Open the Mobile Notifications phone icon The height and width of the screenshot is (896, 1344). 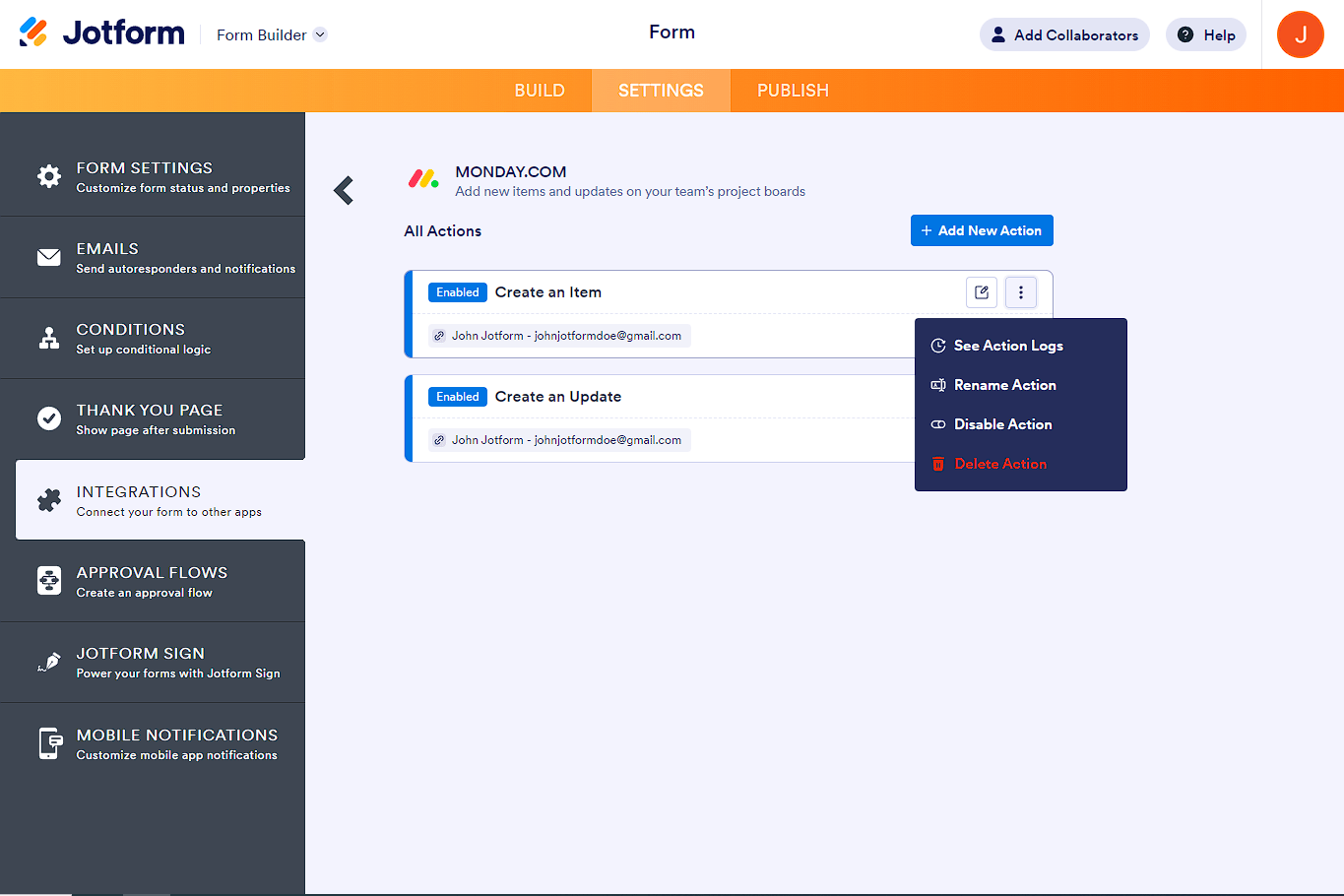49,743
